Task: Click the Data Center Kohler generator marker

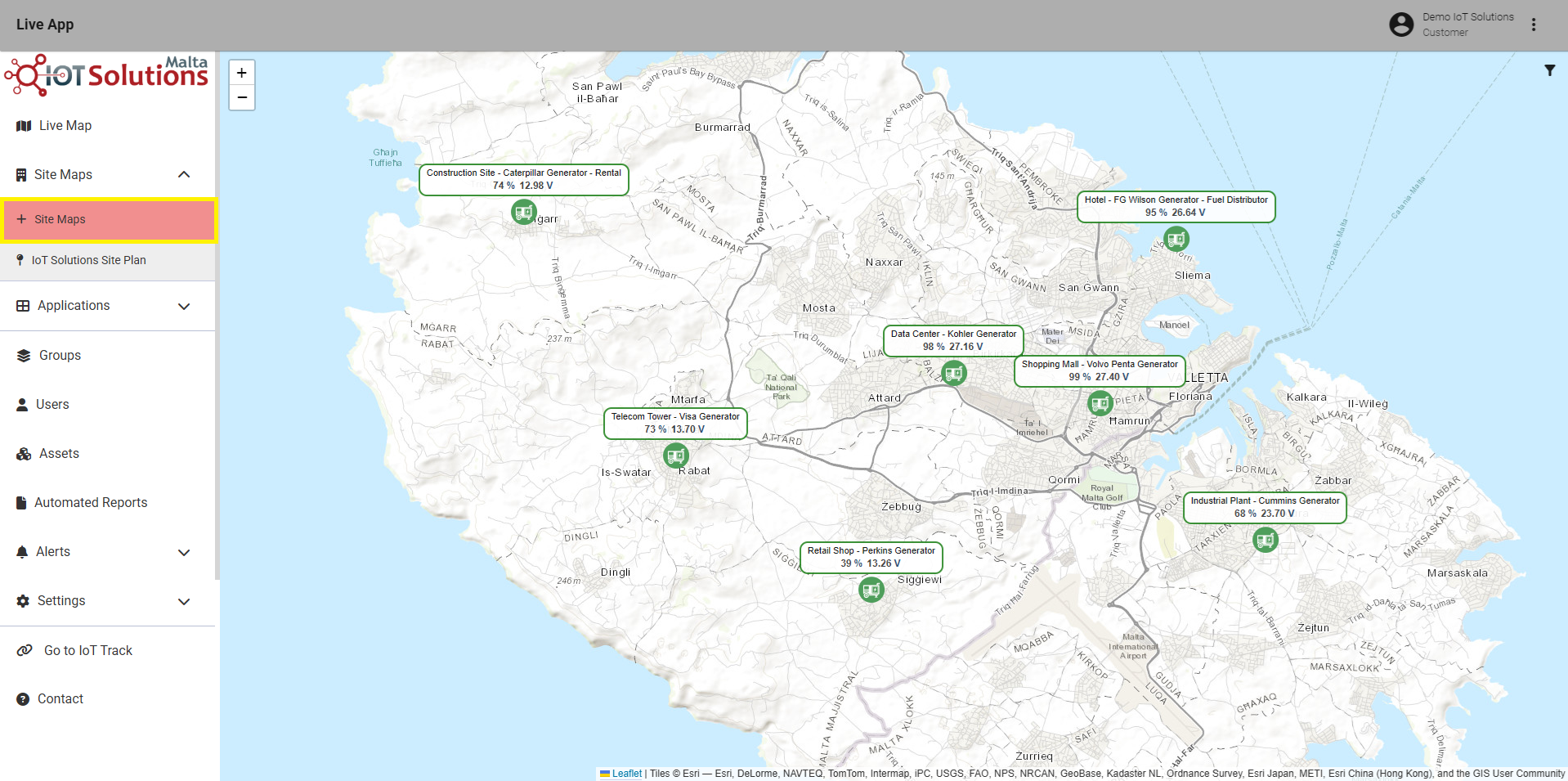Action: [954, 374]
